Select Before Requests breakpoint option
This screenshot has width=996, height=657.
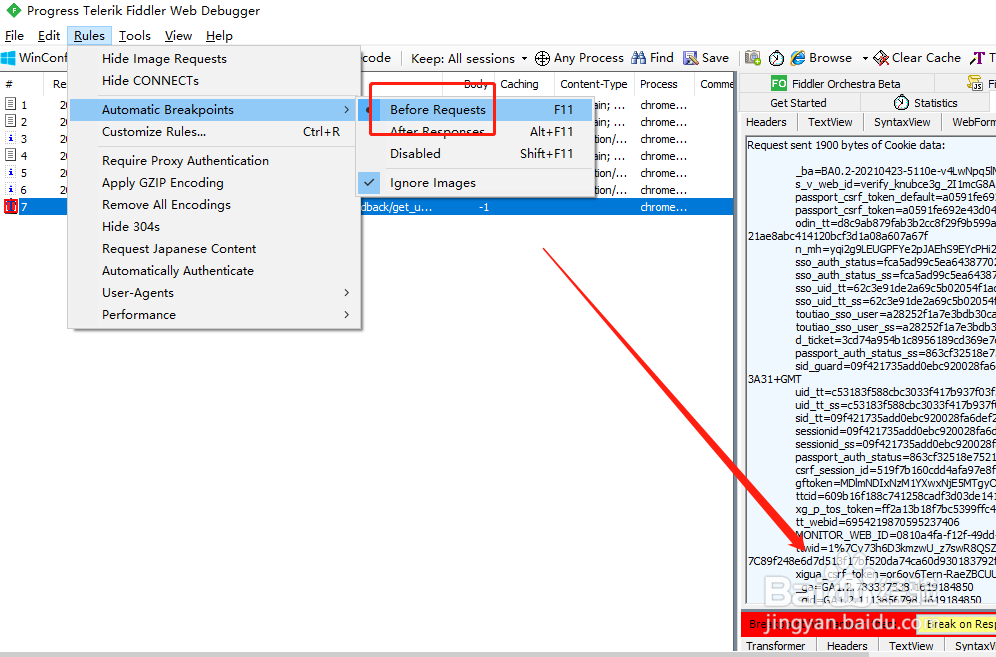pyautogui.click(x=475, y=109)
